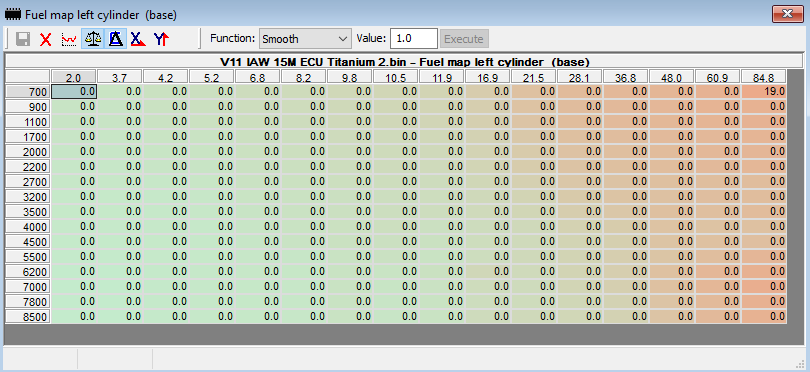Select cell at row 8500, column 84.8
Screen dimensions: 810x372
[764, 316]
